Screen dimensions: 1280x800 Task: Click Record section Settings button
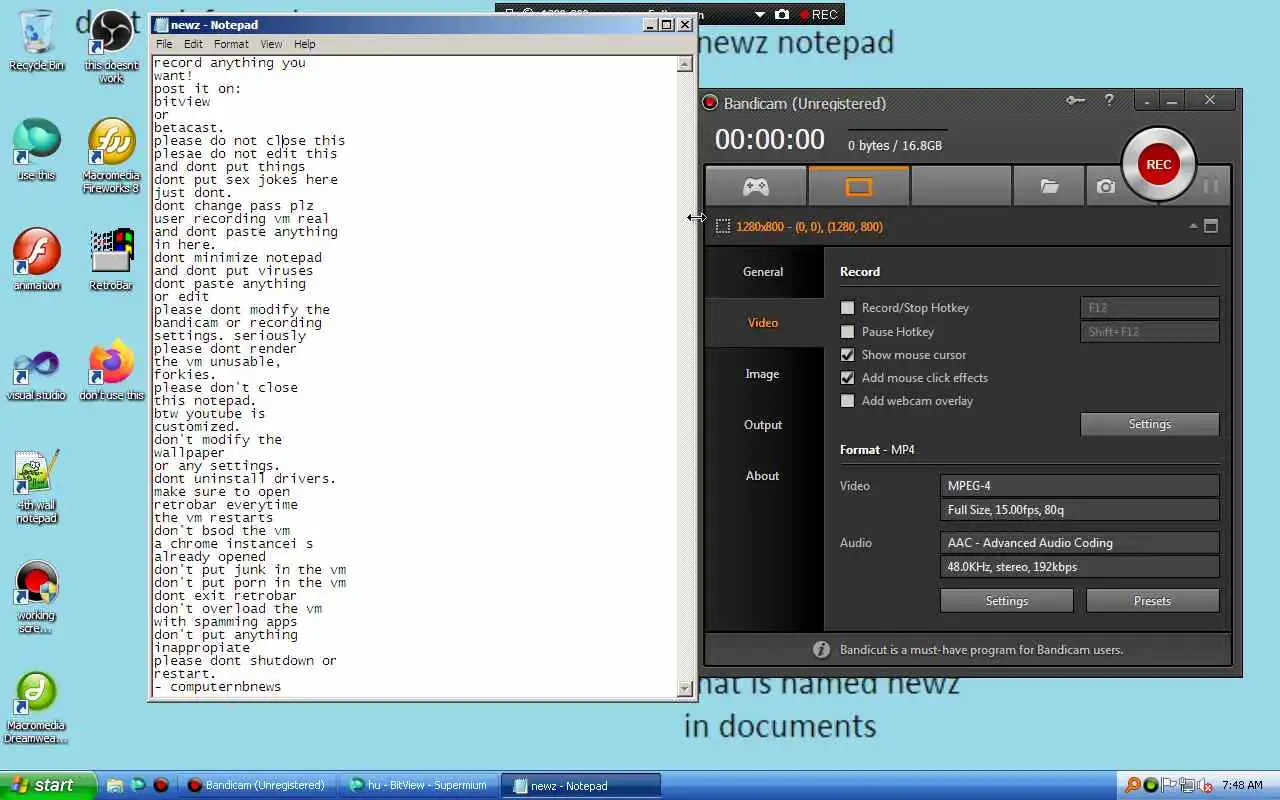pos(1150,424)
